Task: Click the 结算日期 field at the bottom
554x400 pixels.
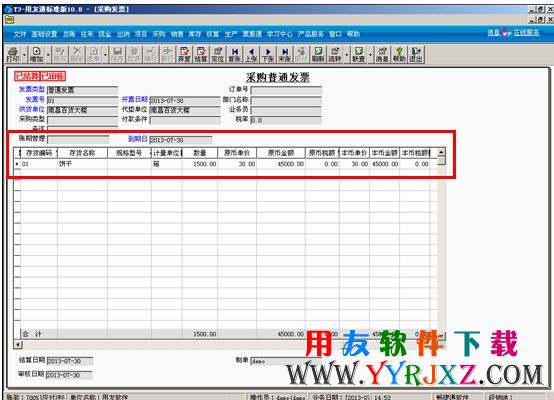Action: 70,361
